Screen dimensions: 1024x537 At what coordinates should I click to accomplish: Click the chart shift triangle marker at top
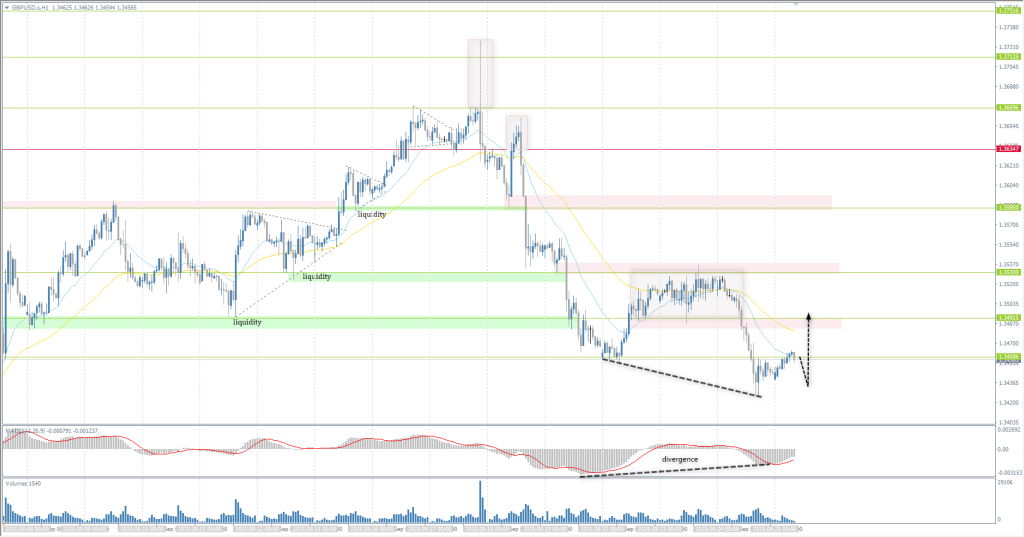point(796,5)
